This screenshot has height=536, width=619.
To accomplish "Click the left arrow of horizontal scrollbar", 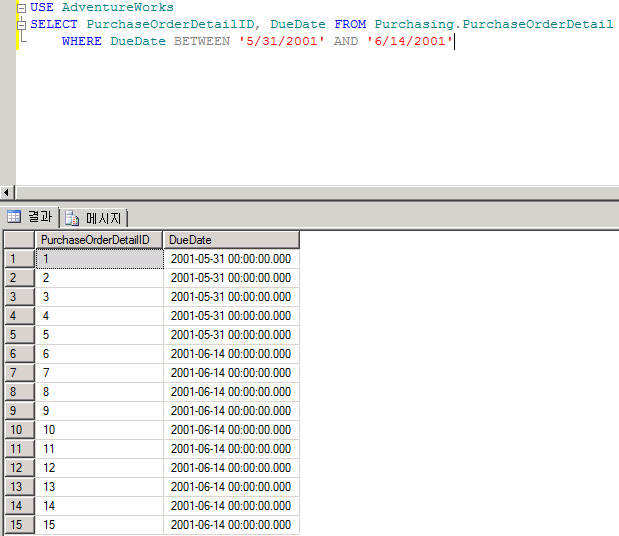I will 6,192.
